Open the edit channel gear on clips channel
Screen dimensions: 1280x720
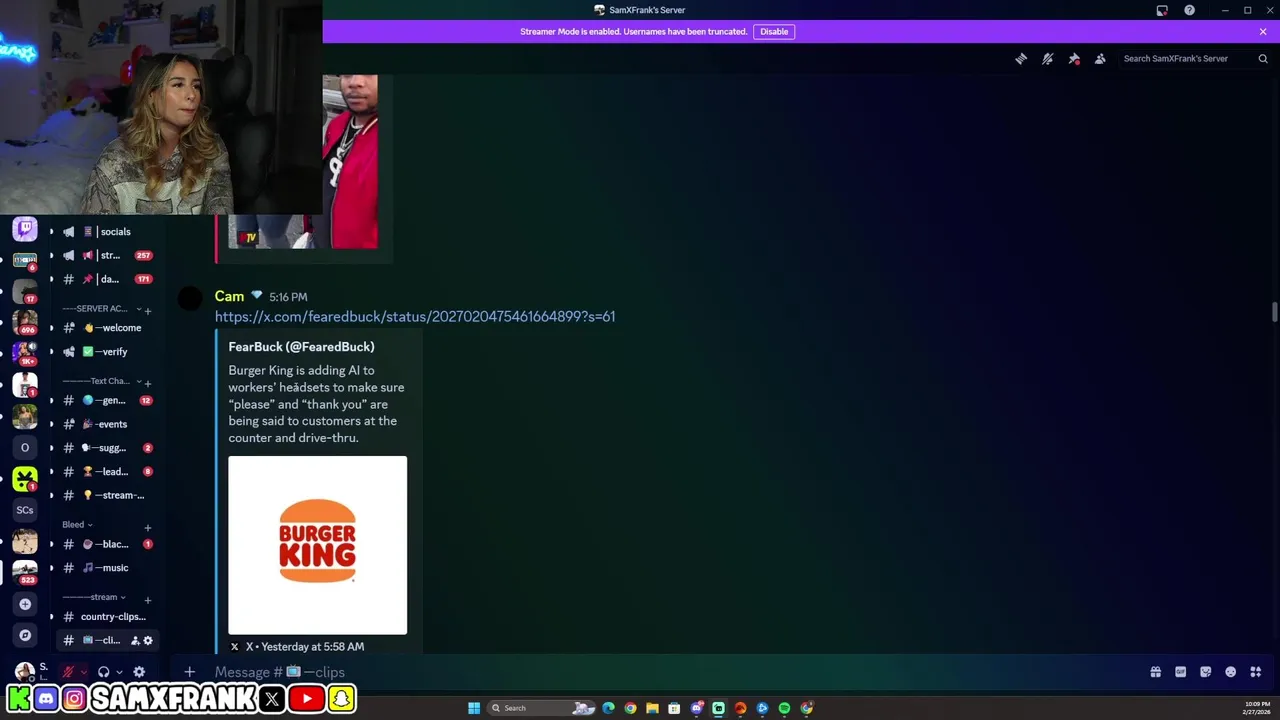pyautogui.click(x=148, y=641)
